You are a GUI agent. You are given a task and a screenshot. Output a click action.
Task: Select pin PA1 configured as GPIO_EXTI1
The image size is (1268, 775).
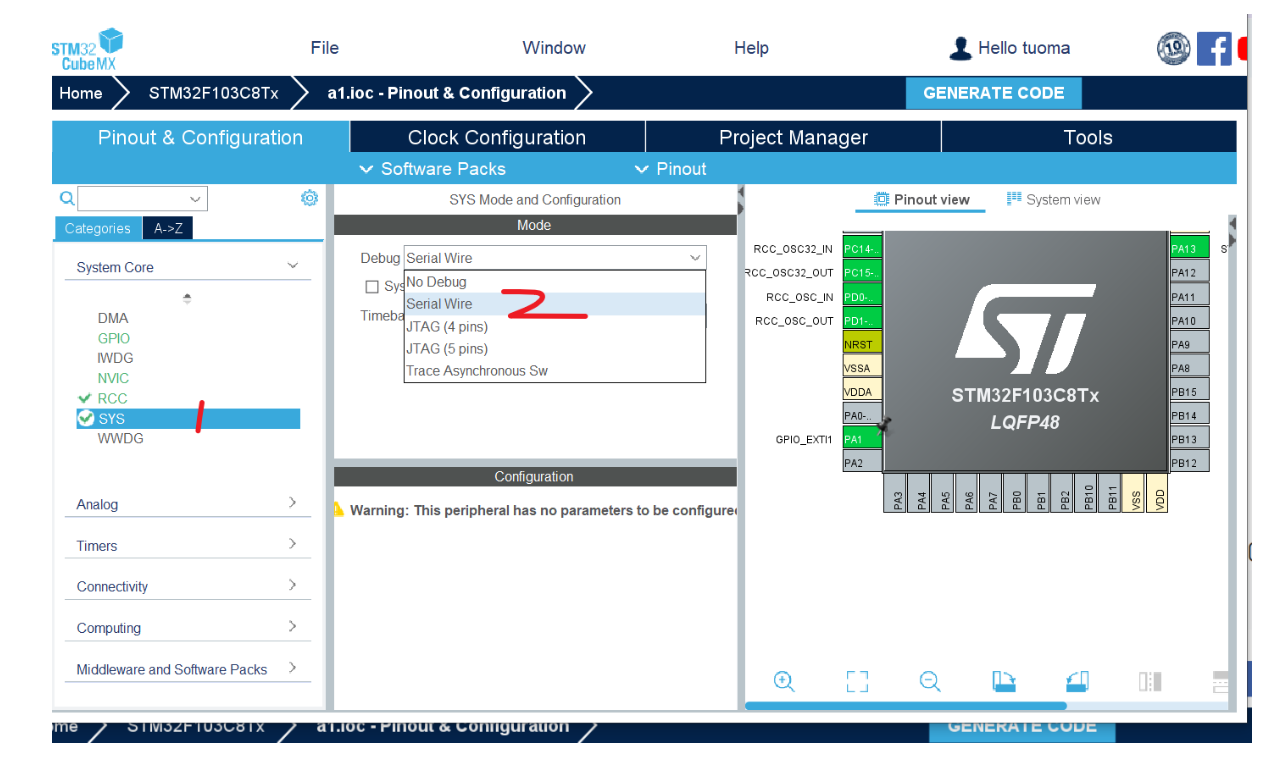tap(862, 438)
